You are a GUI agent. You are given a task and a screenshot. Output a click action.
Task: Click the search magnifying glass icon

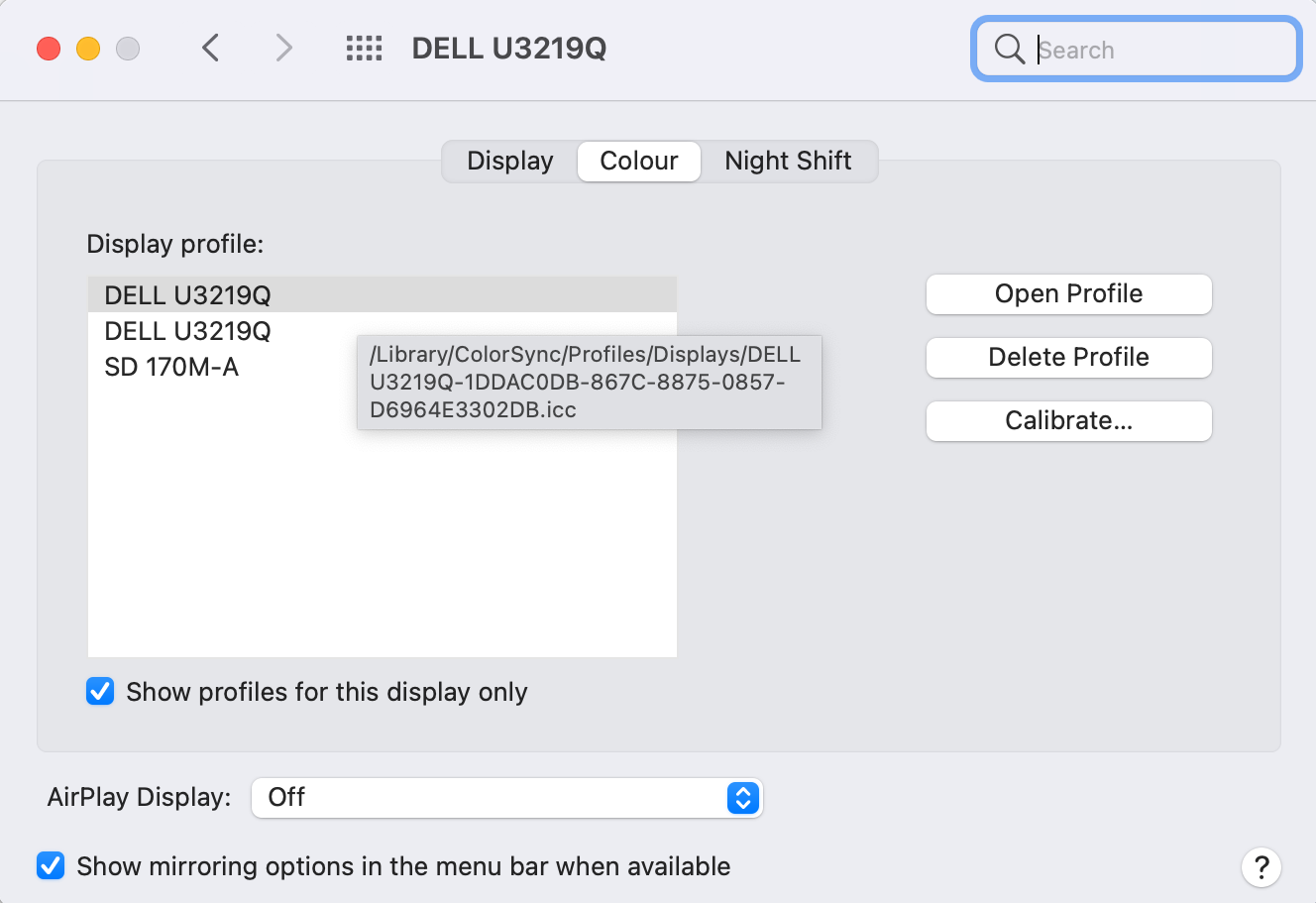pos(1009,49)
